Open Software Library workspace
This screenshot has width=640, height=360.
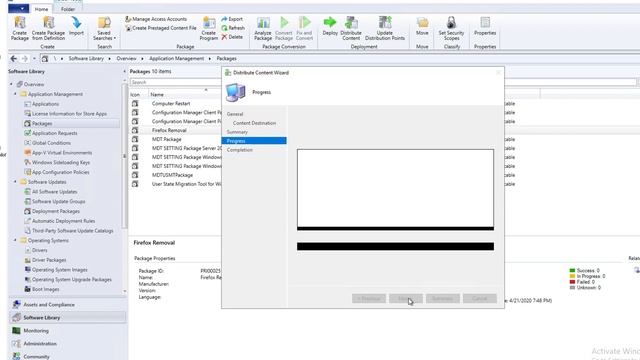click(67, 318)
